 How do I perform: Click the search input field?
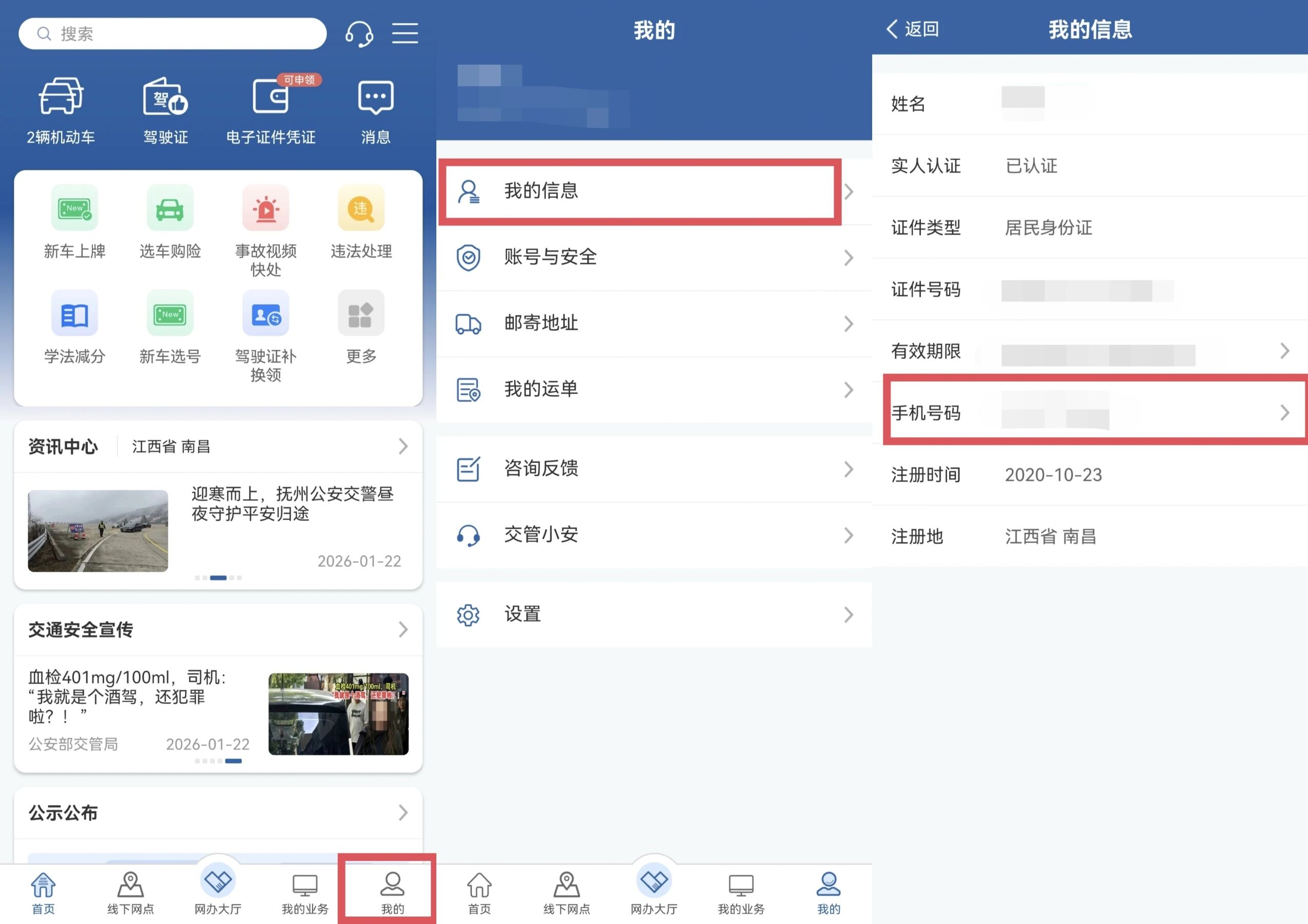(172, 33)
